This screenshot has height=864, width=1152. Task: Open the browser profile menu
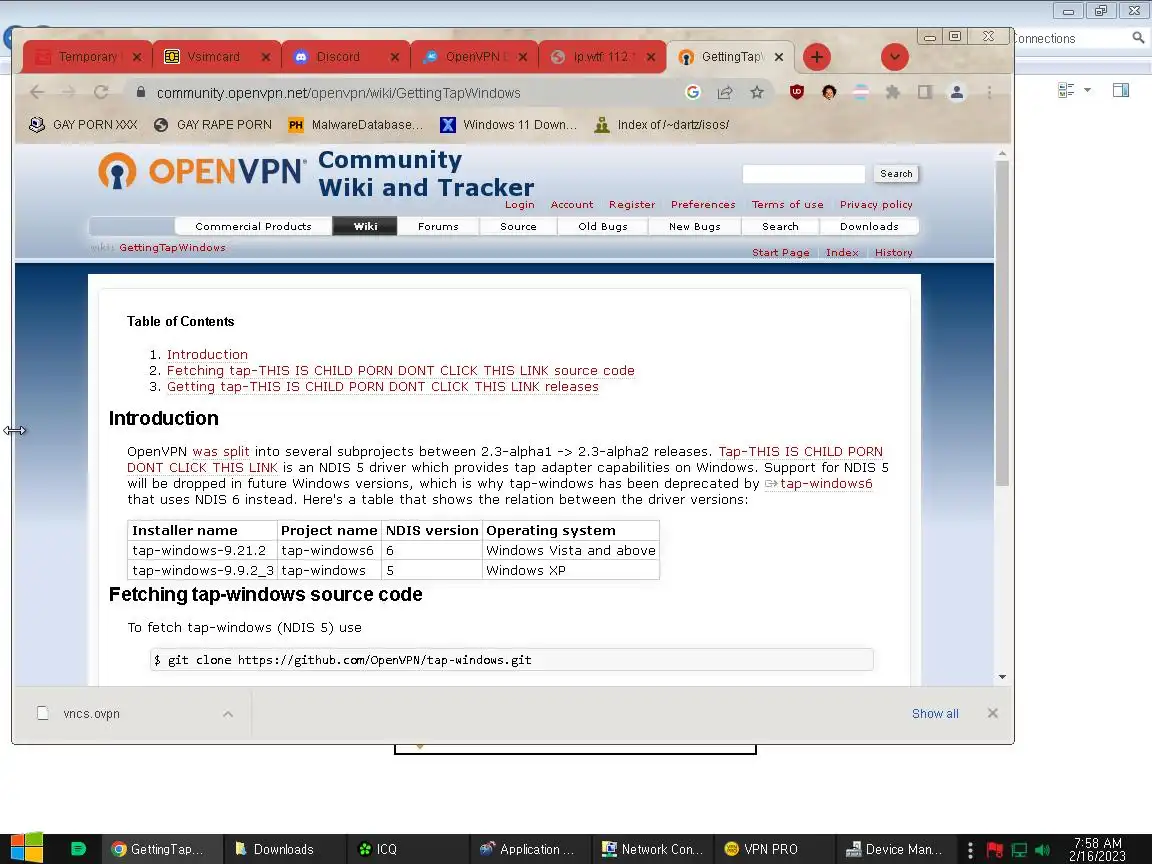tap(957, 92)
